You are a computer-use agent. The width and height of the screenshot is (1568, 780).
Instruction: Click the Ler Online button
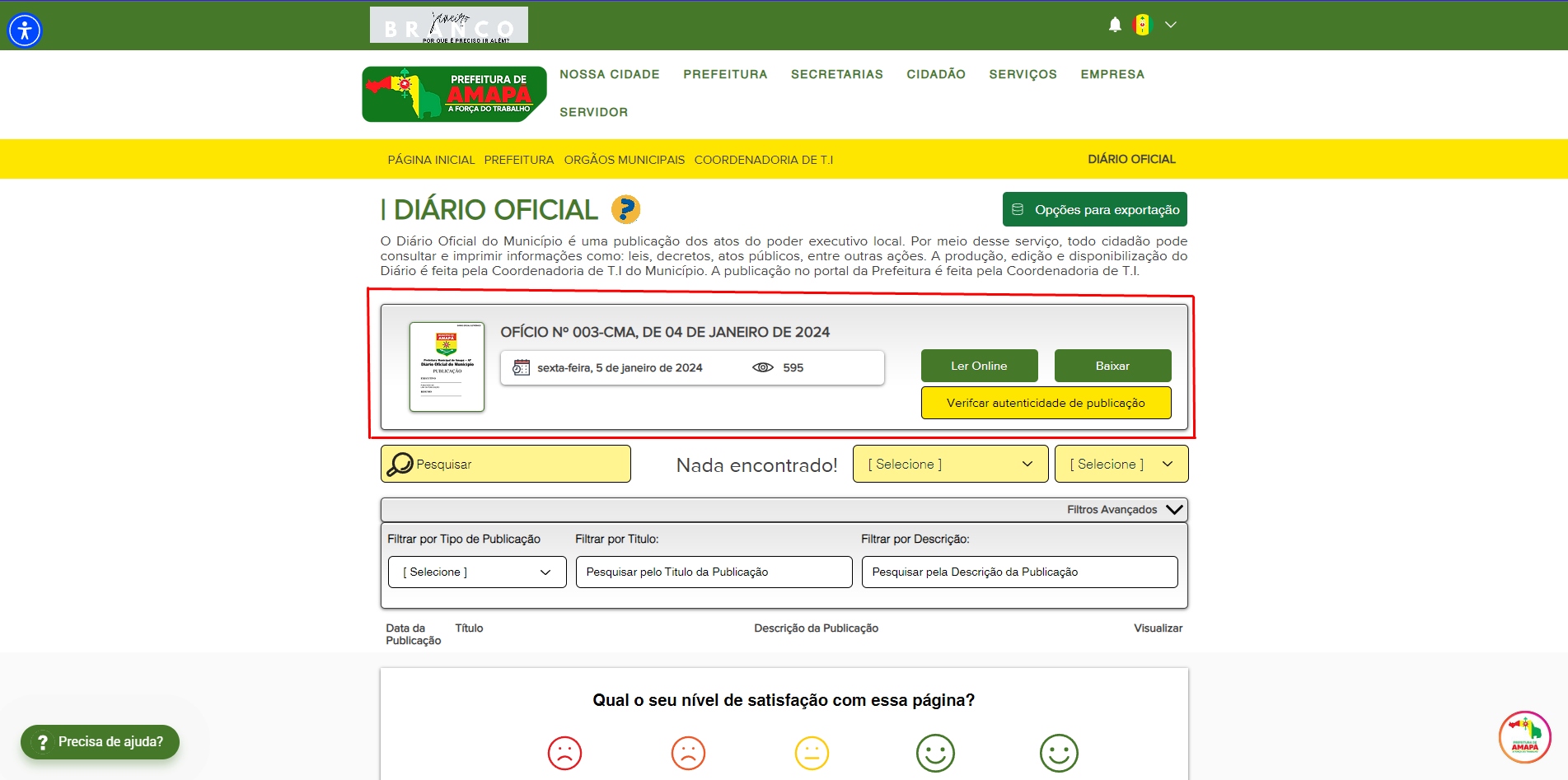(979, 366)
